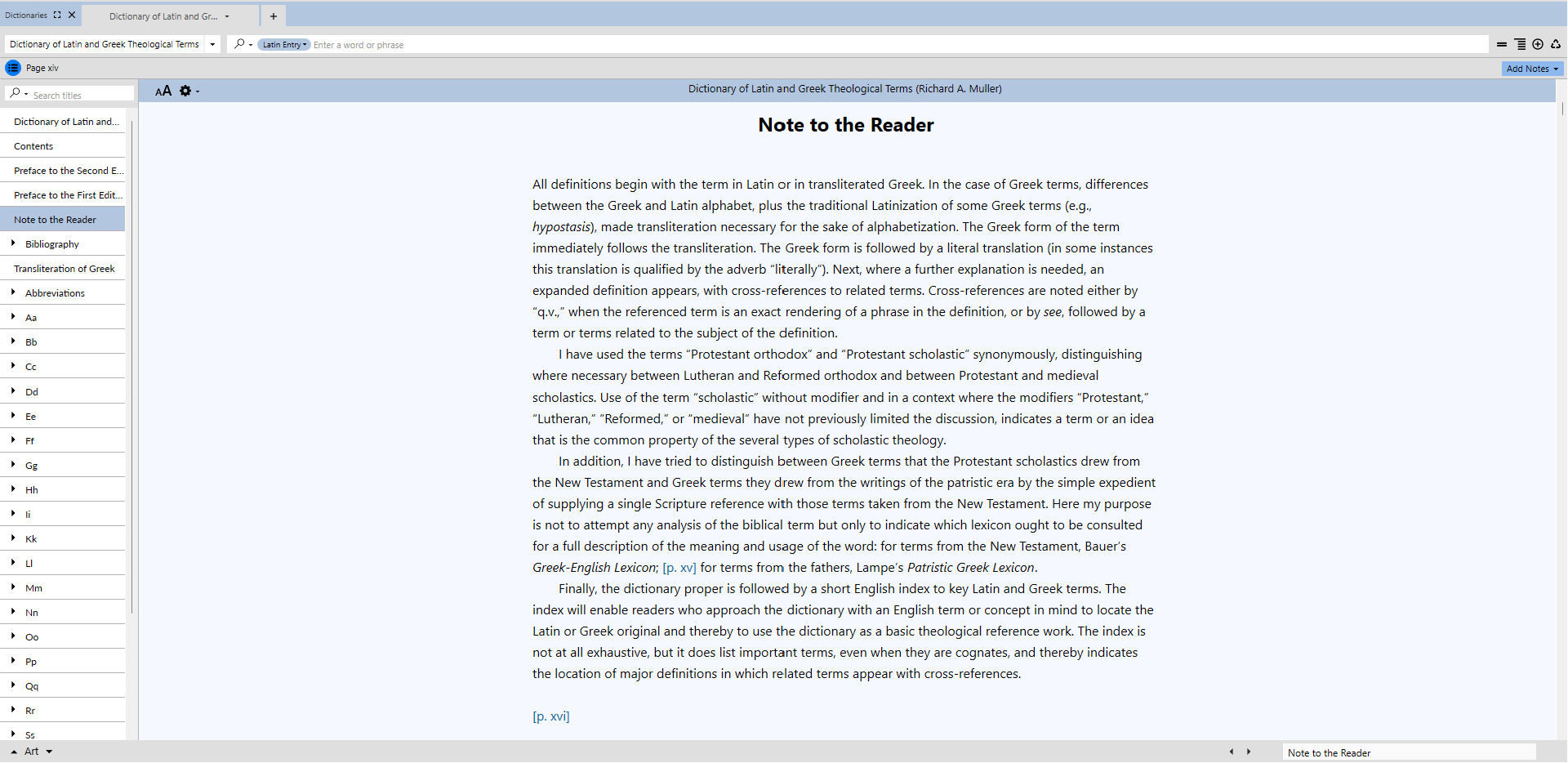Expand the Aa section
Screen dimensions: 1568x763
[x=13, y=317]
